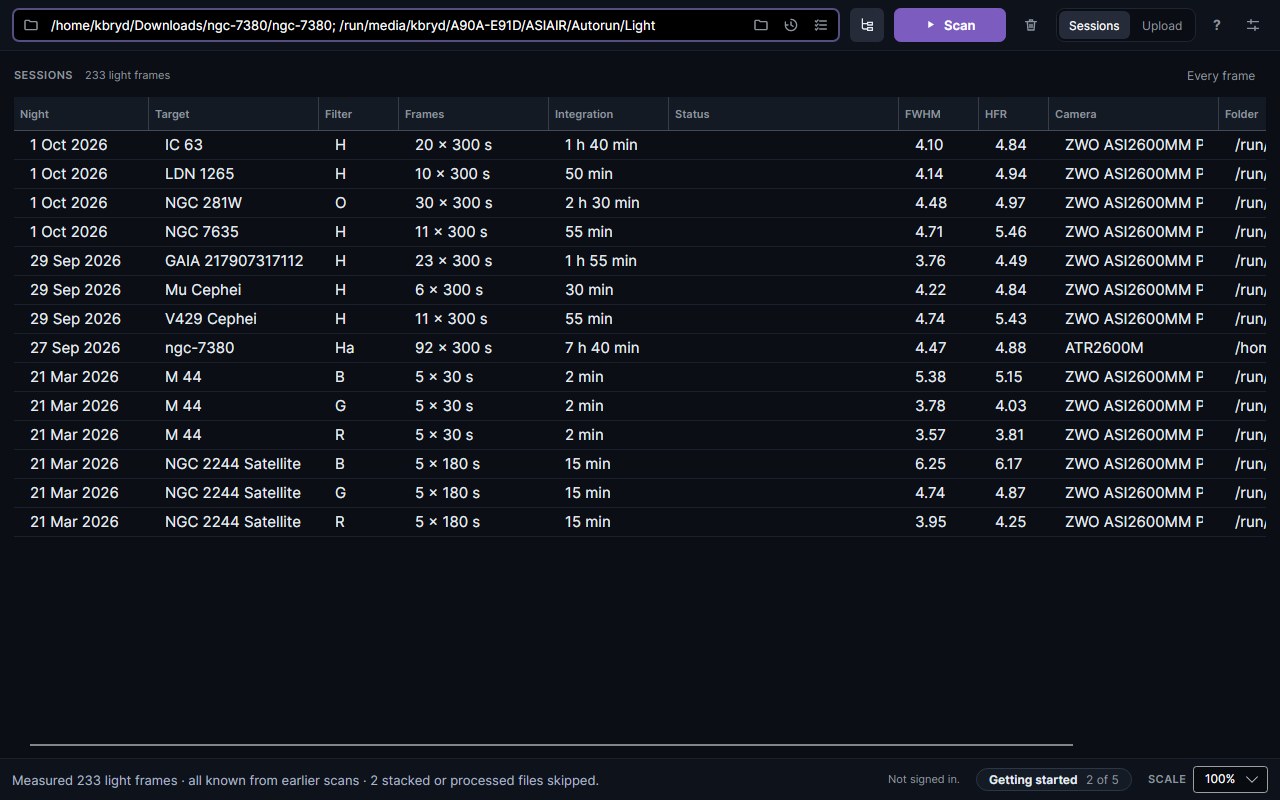The width and height of the screenshot is (1280, 800).
Task: Click the trash icon next to Scan
Action: (1031, 25)
